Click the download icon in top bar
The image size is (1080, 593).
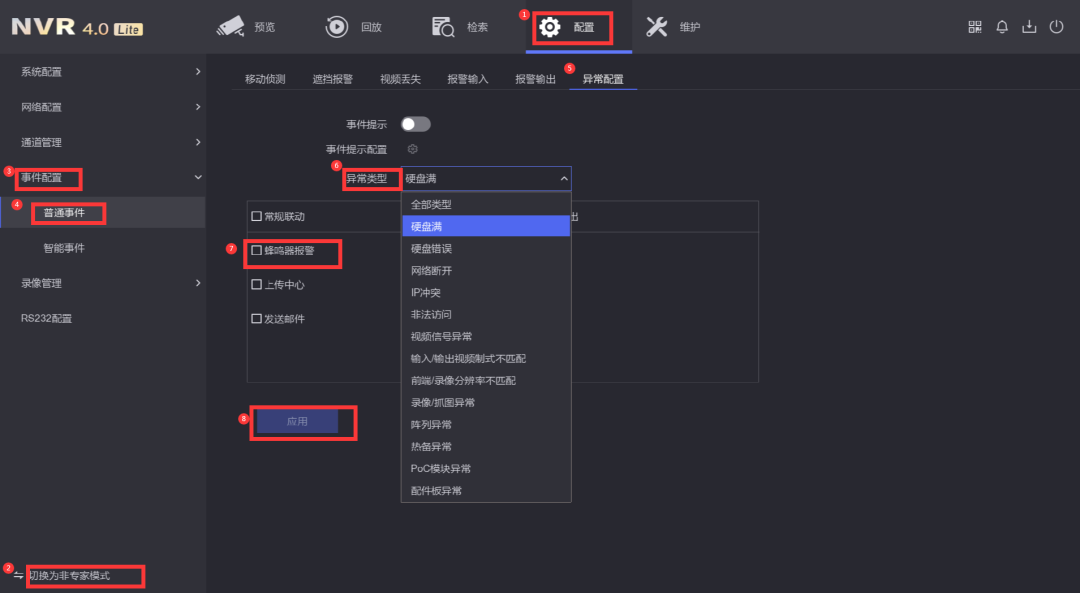(x=1029, y=27)
